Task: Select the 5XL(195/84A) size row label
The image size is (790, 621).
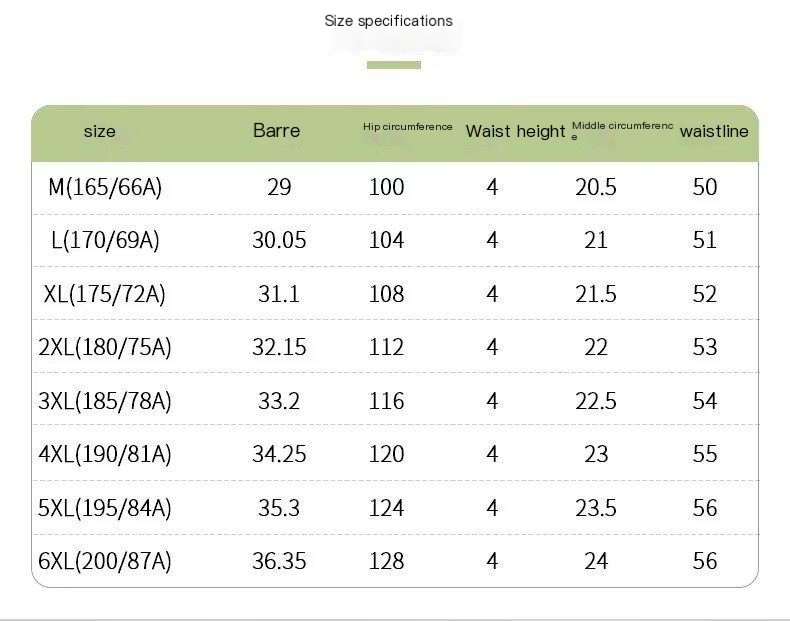Action: (x=105, y=508)
